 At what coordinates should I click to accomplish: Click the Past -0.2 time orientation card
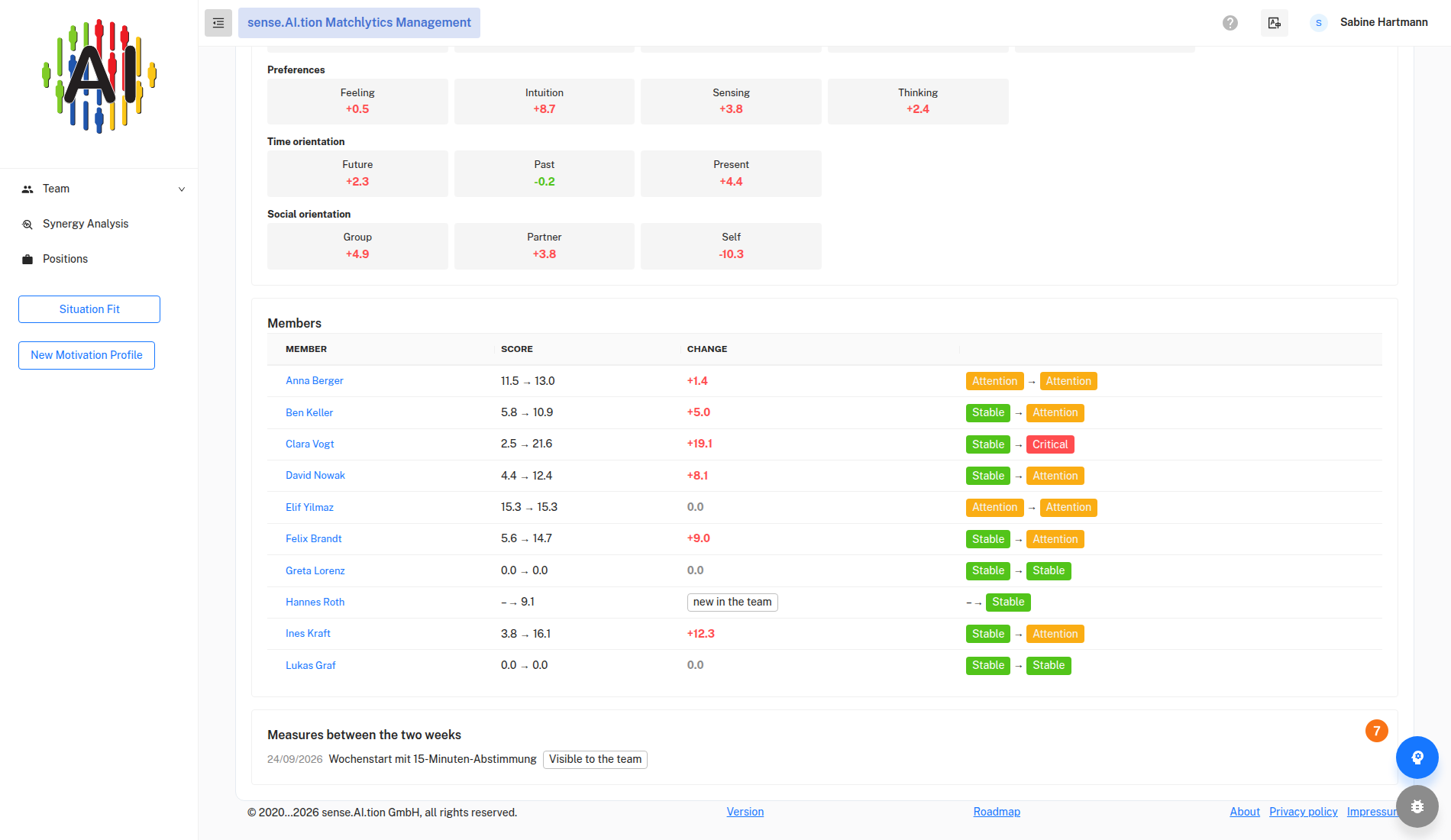click(545, 173)
